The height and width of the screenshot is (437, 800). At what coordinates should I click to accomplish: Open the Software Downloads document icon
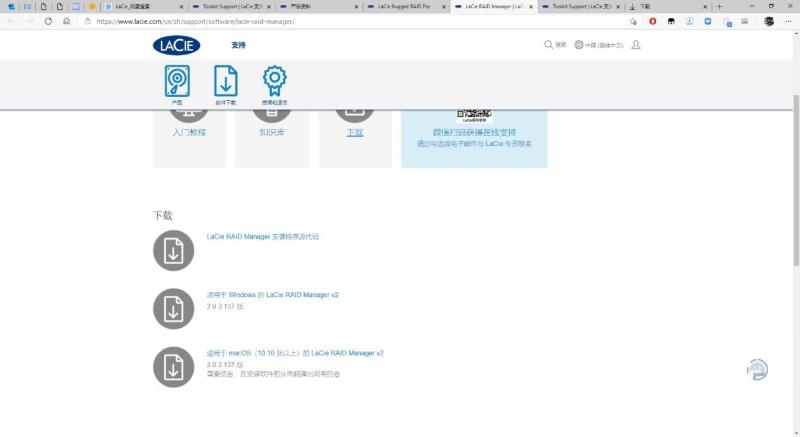point(226,81)
